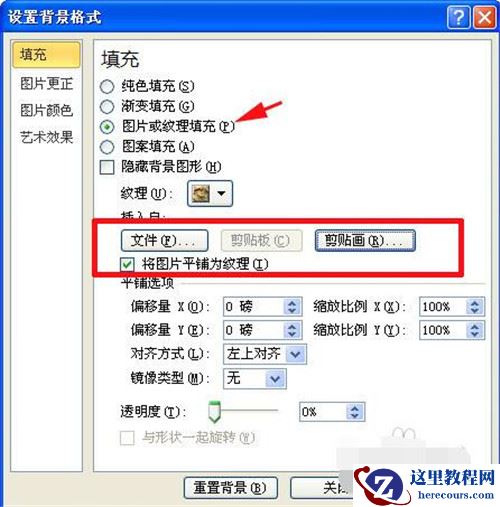Click the help question mark icon
The image size is (500, 507).
coord(459,17)
